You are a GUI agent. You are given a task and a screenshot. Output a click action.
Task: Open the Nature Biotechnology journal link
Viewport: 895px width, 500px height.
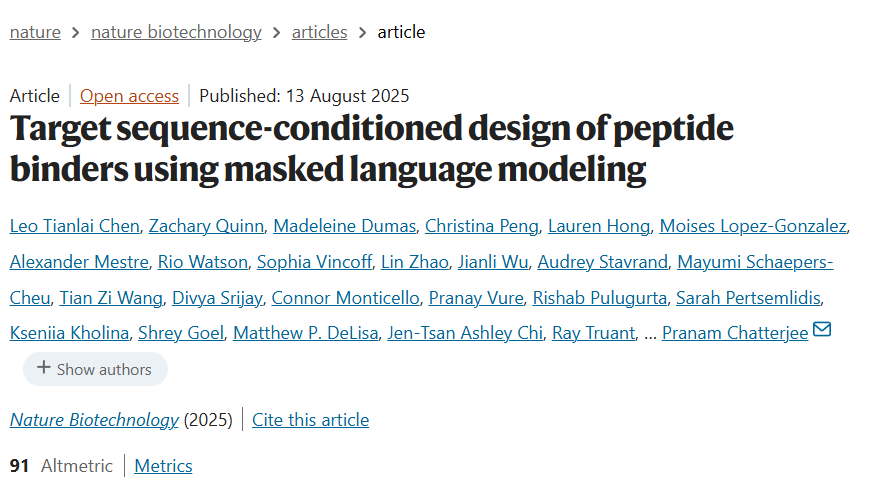coord(94,420)
